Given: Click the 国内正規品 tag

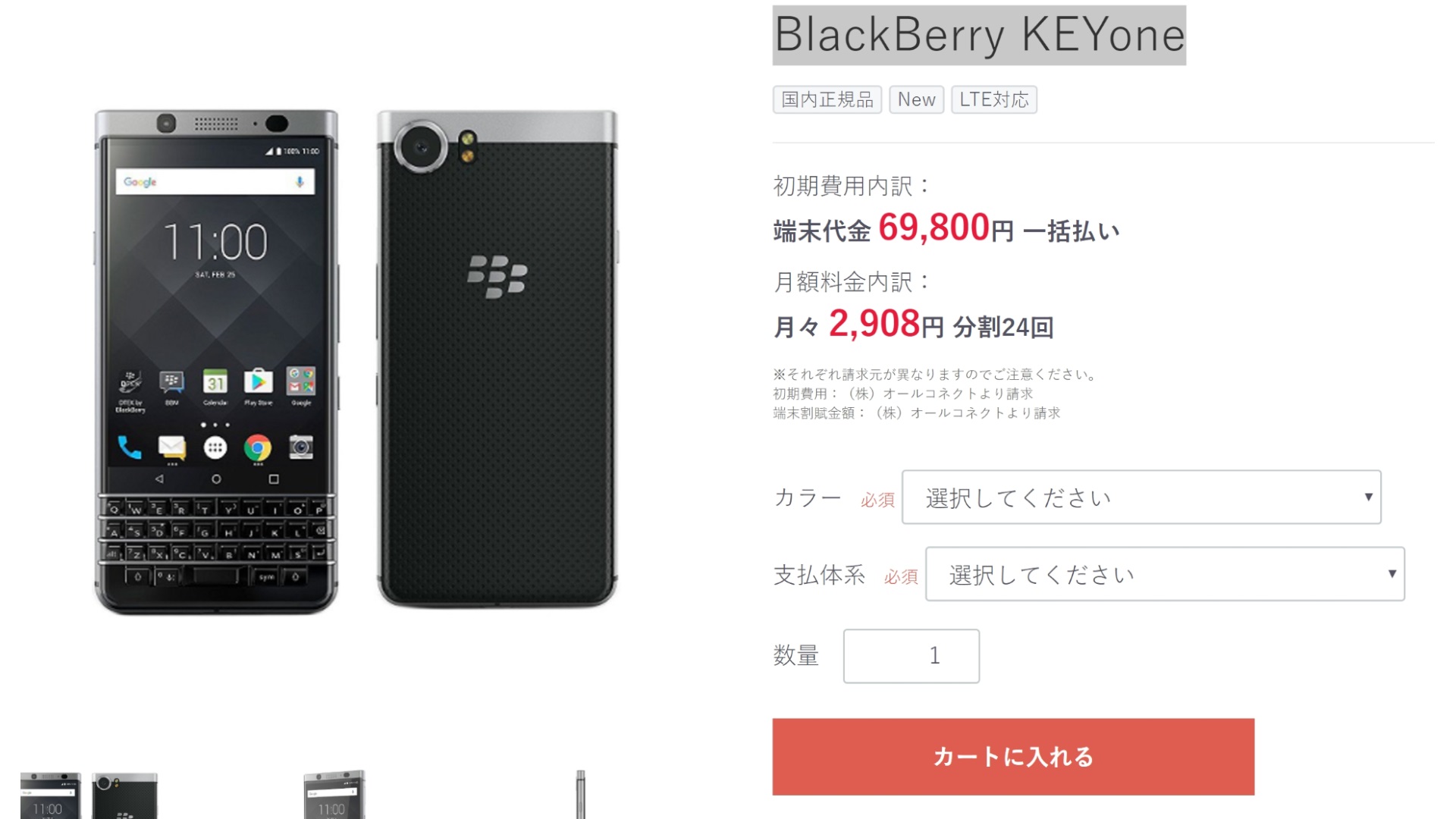Looking at the screenshot, I should [827, 99].
